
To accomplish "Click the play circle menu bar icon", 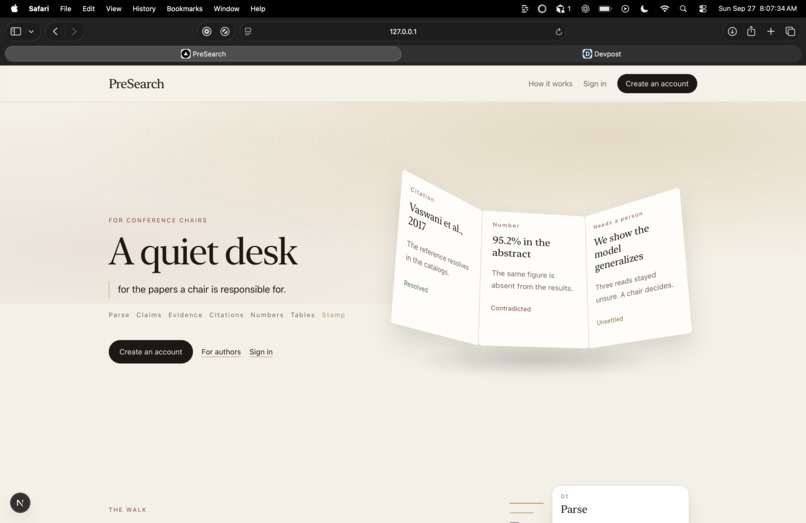I will click(625, 8).
